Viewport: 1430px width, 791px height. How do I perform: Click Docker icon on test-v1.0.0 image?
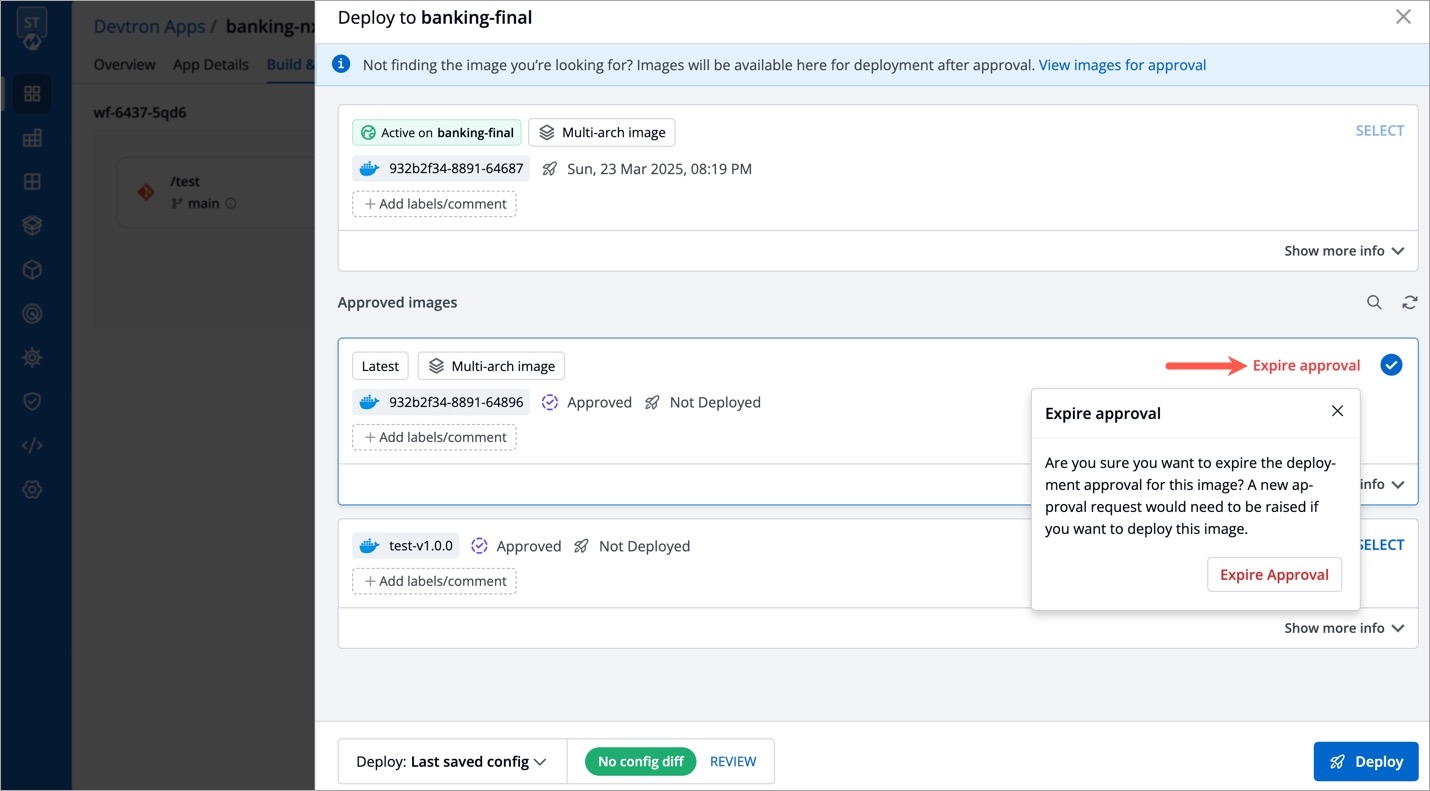click(x=370, y=547)
